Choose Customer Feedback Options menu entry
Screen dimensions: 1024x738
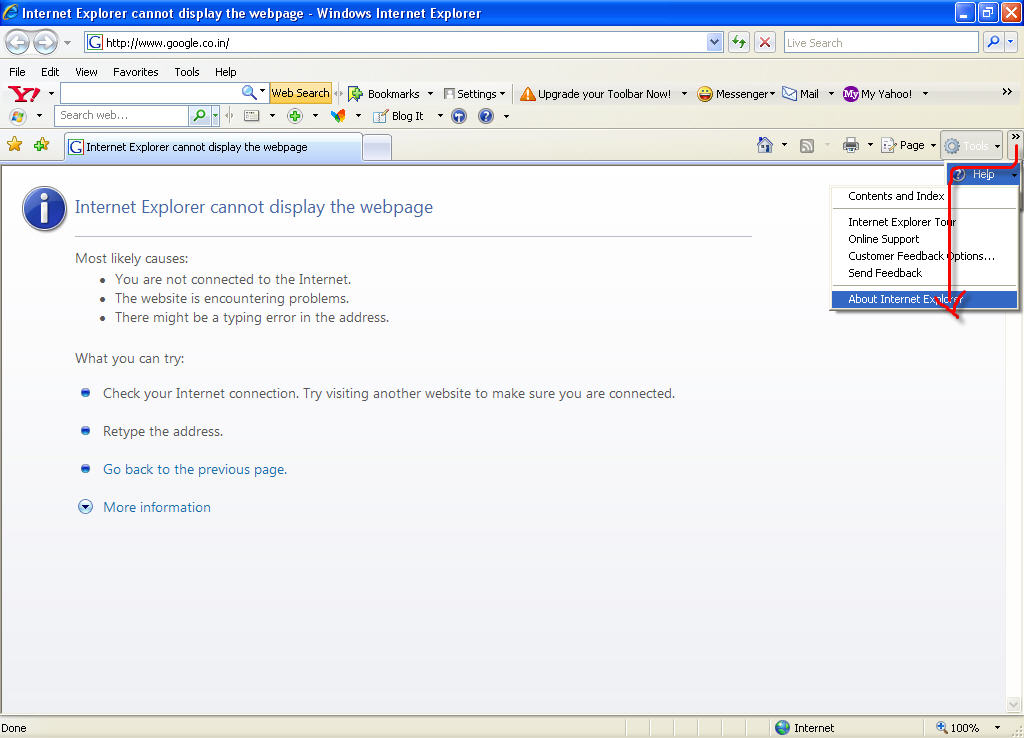(x=924, y=256)
